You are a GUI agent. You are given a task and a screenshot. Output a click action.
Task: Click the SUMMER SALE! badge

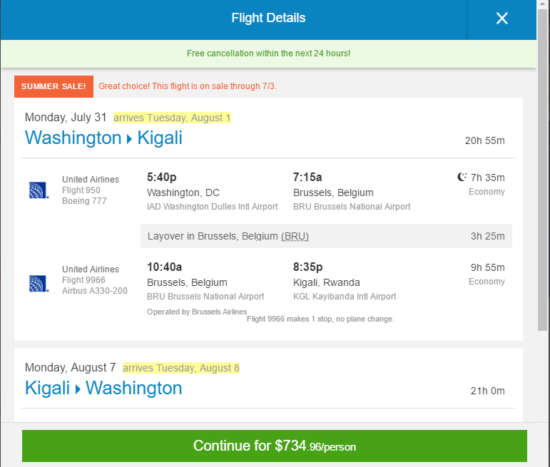[x=54, y=86]
